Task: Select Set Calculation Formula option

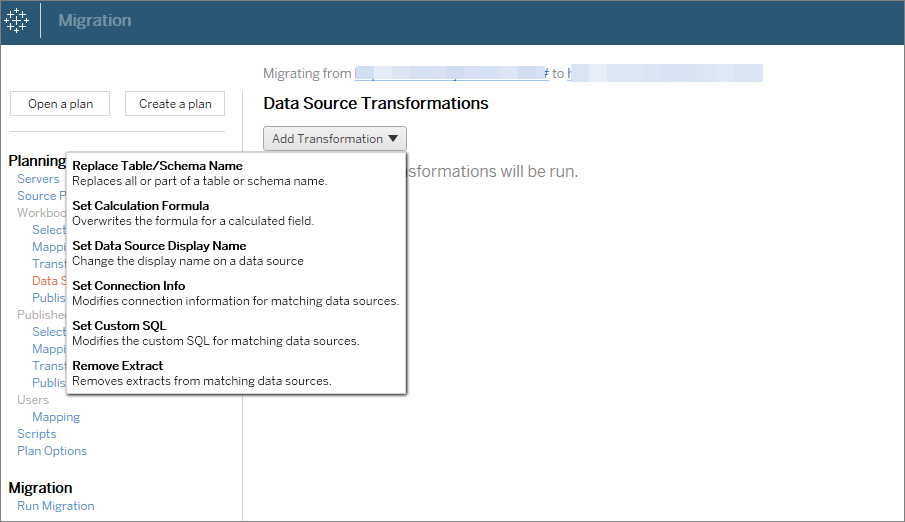Action: (x=141, y=206)
